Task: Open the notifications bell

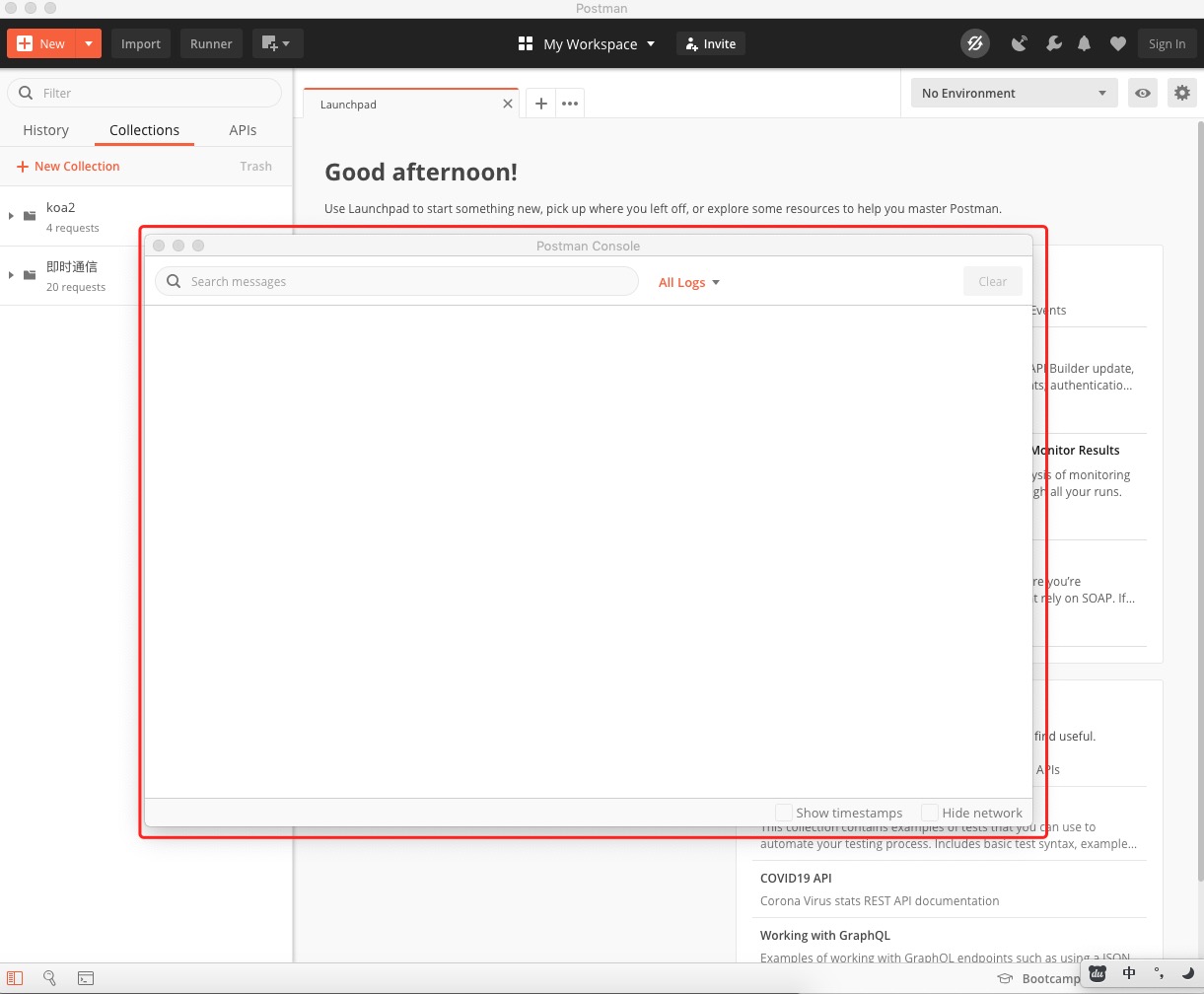Action: (1085, 43)
